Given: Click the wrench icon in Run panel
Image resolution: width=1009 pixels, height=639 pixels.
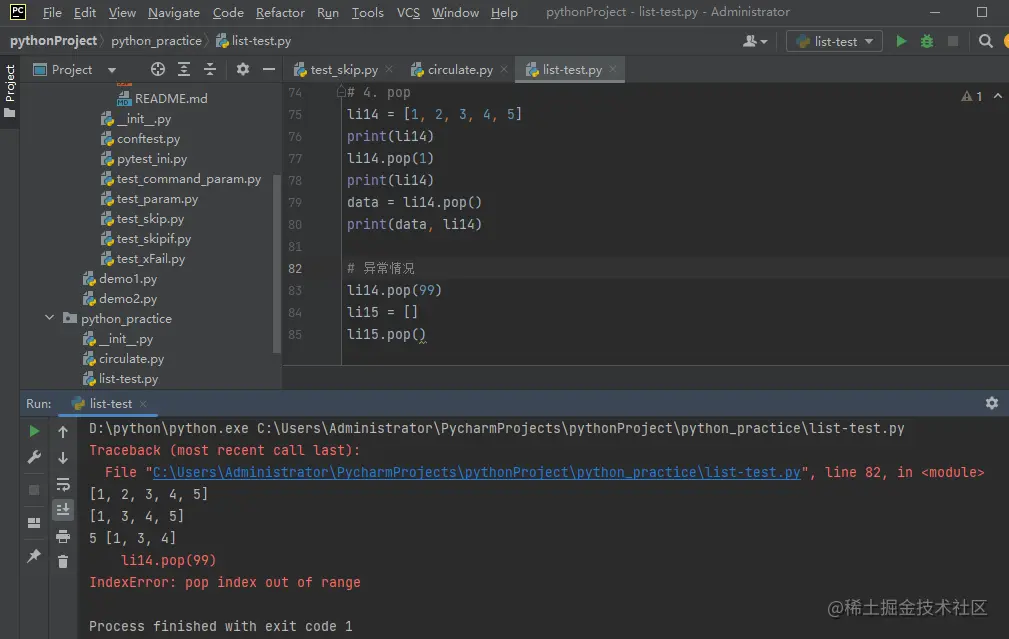Looking at the screenshot, I should 34,457.
